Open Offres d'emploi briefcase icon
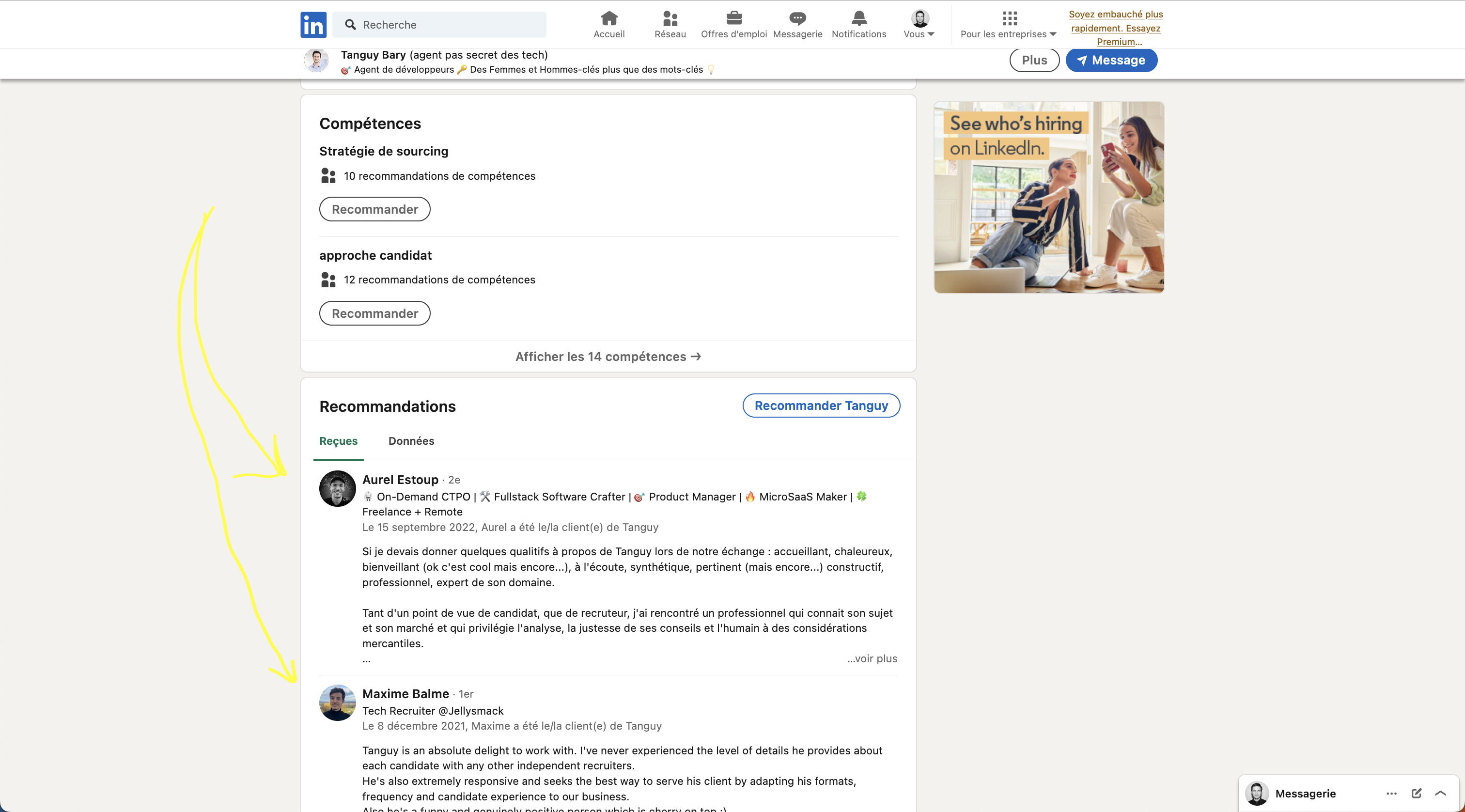1465x812 pixels. tap(734, 18)
